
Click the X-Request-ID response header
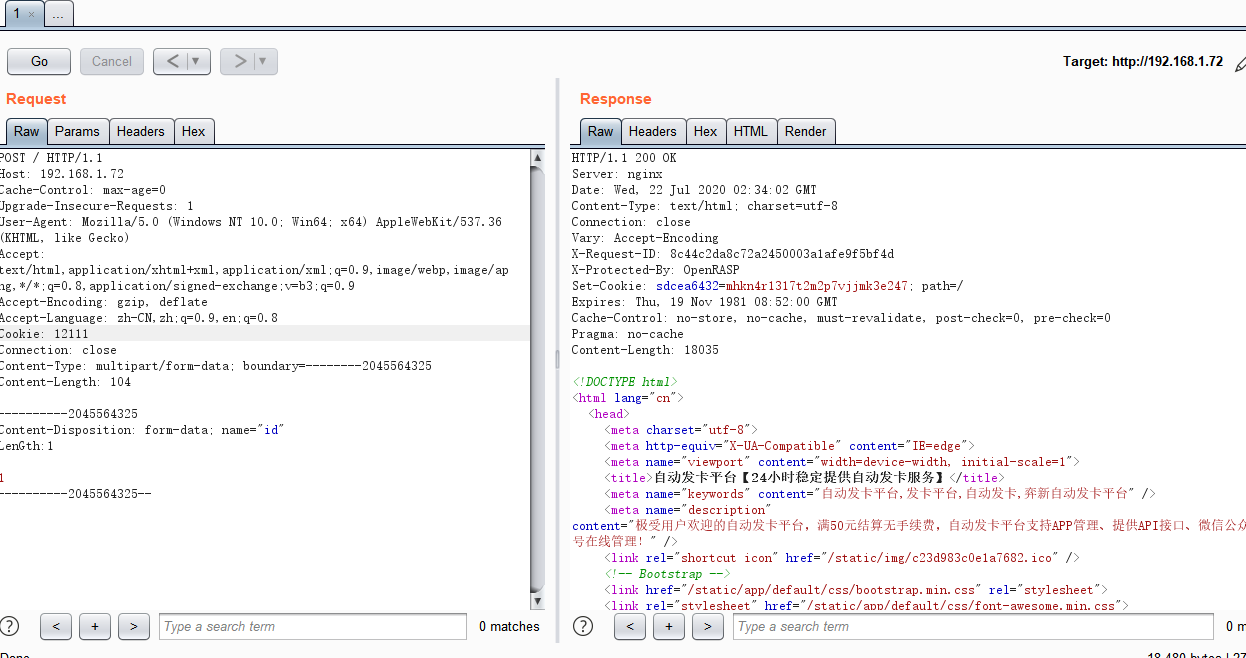click(733, 254)
